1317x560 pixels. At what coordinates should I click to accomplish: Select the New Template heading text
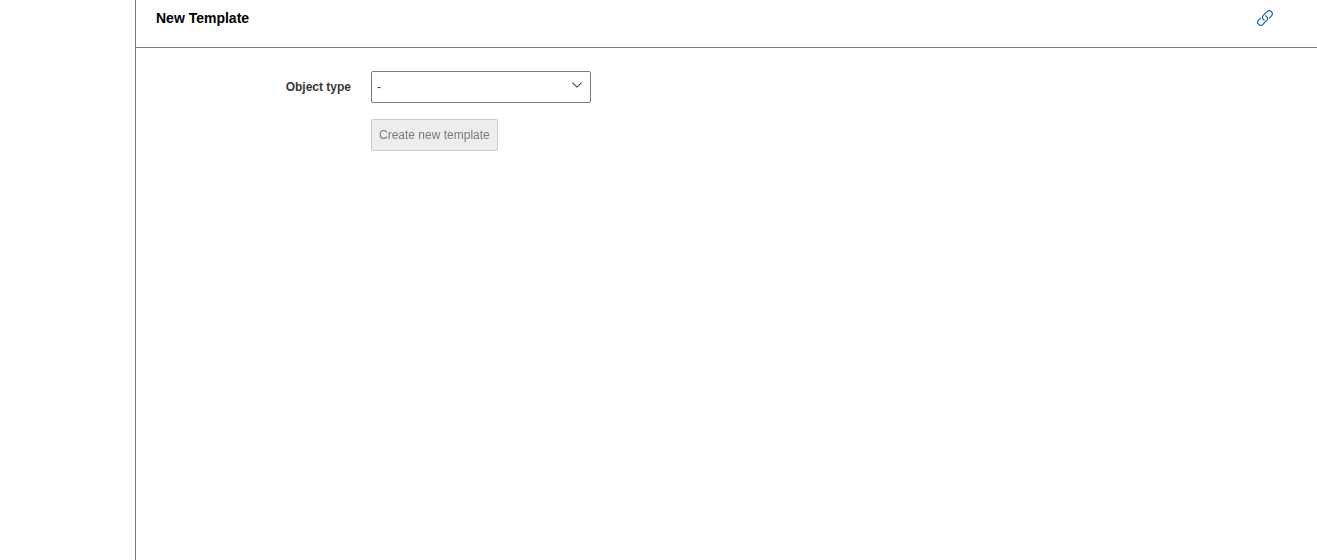click(202, 18)
